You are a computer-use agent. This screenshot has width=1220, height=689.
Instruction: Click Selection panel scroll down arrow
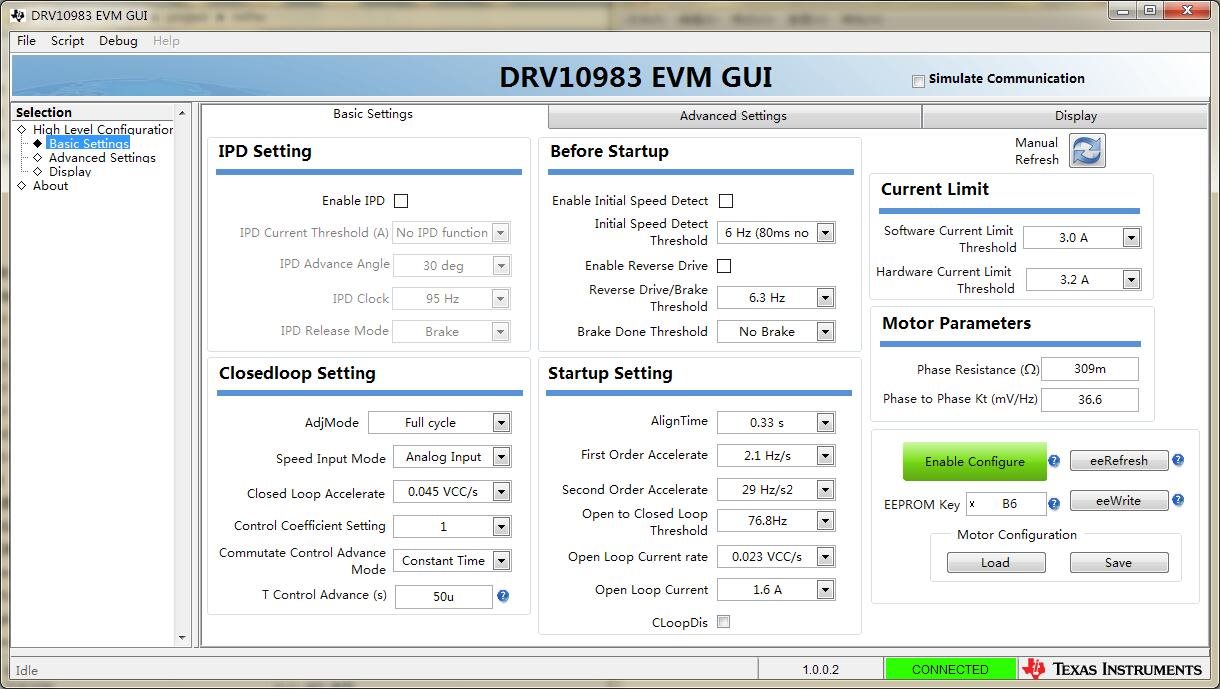click(182, 637)
